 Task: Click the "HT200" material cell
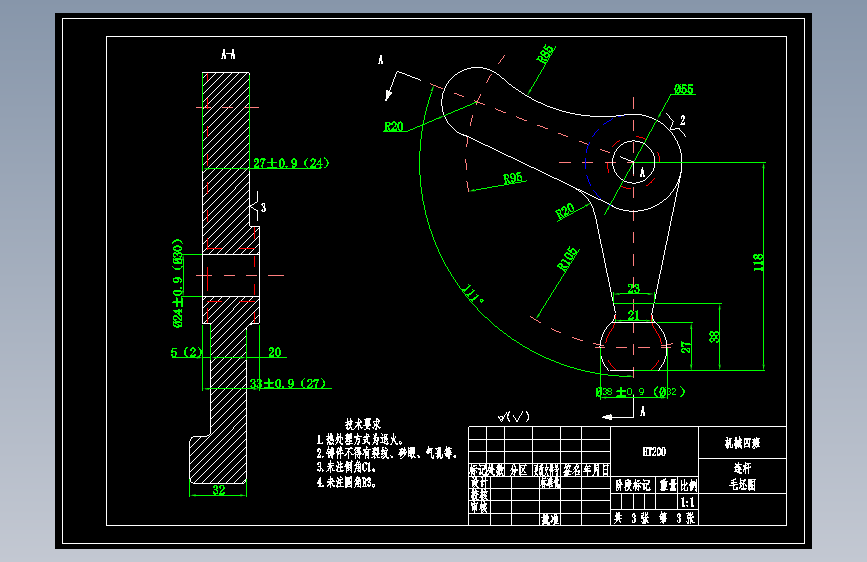(654, 452)
